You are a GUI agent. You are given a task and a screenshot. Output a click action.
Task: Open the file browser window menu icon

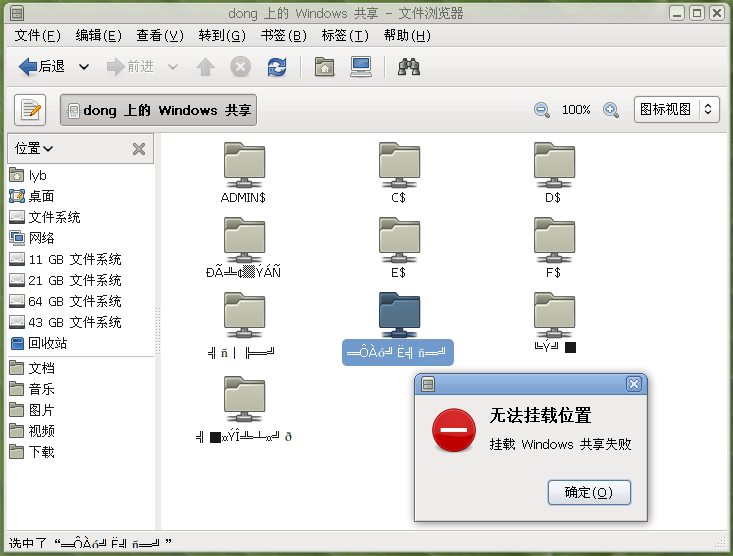pyautogui.click(x=17, y=13)
